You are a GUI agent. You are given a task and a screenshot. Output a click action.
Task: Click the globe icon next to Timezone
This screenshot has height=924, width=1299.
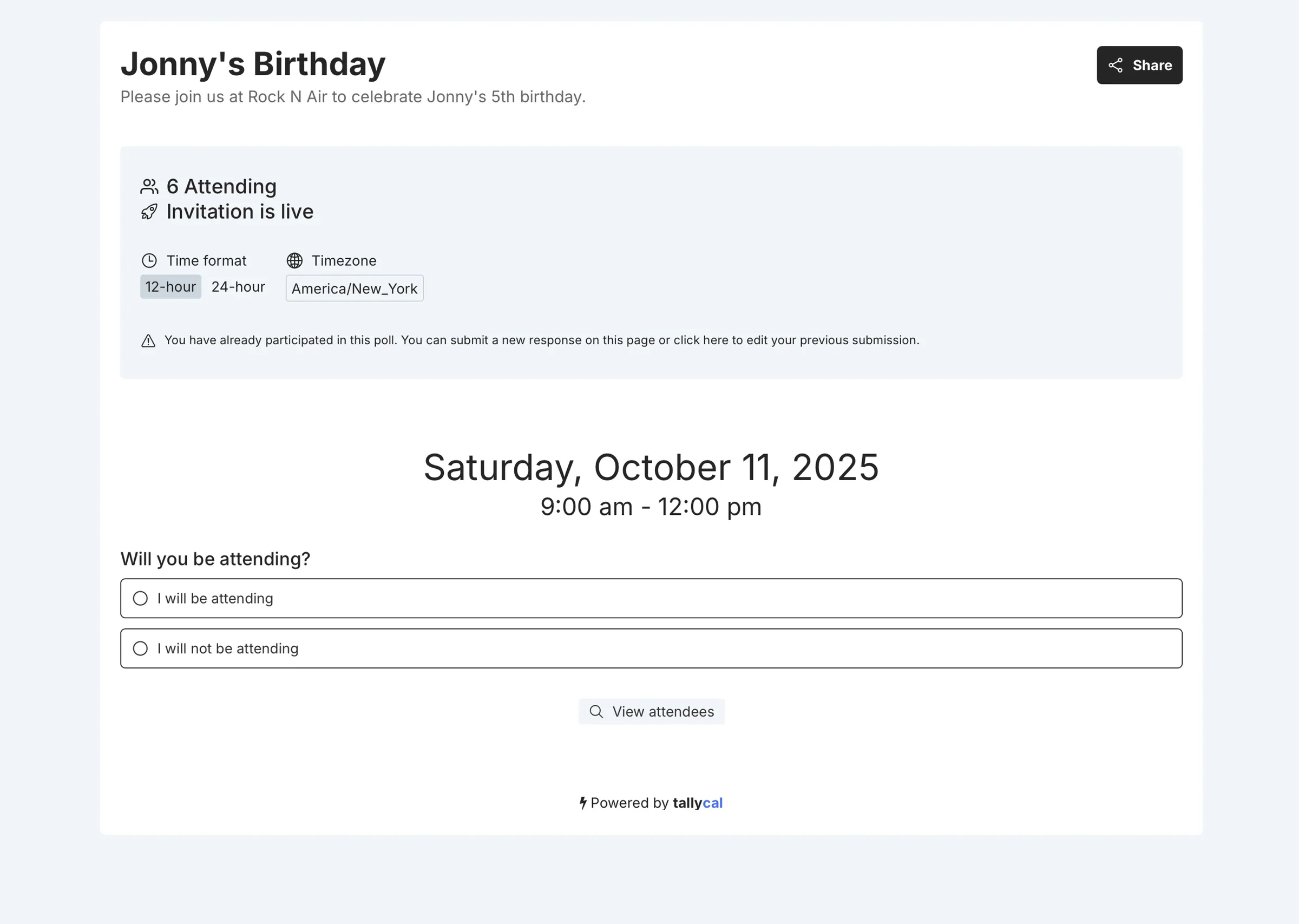click(x=294, y=260)
